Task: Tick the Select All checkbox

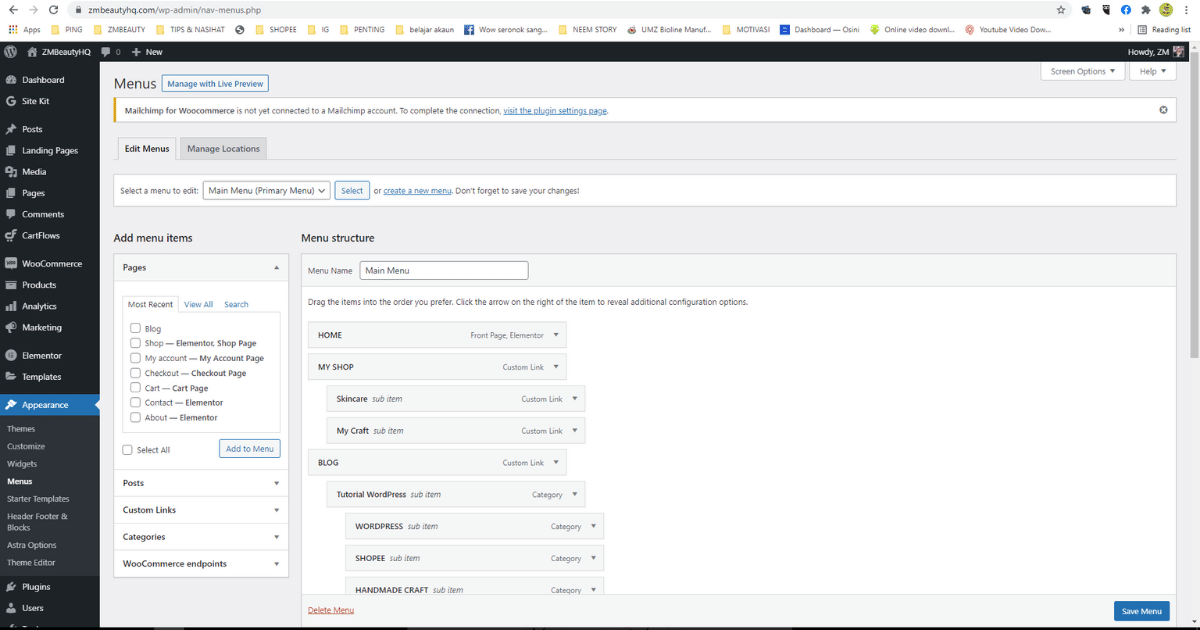Action: click(127, 450)
